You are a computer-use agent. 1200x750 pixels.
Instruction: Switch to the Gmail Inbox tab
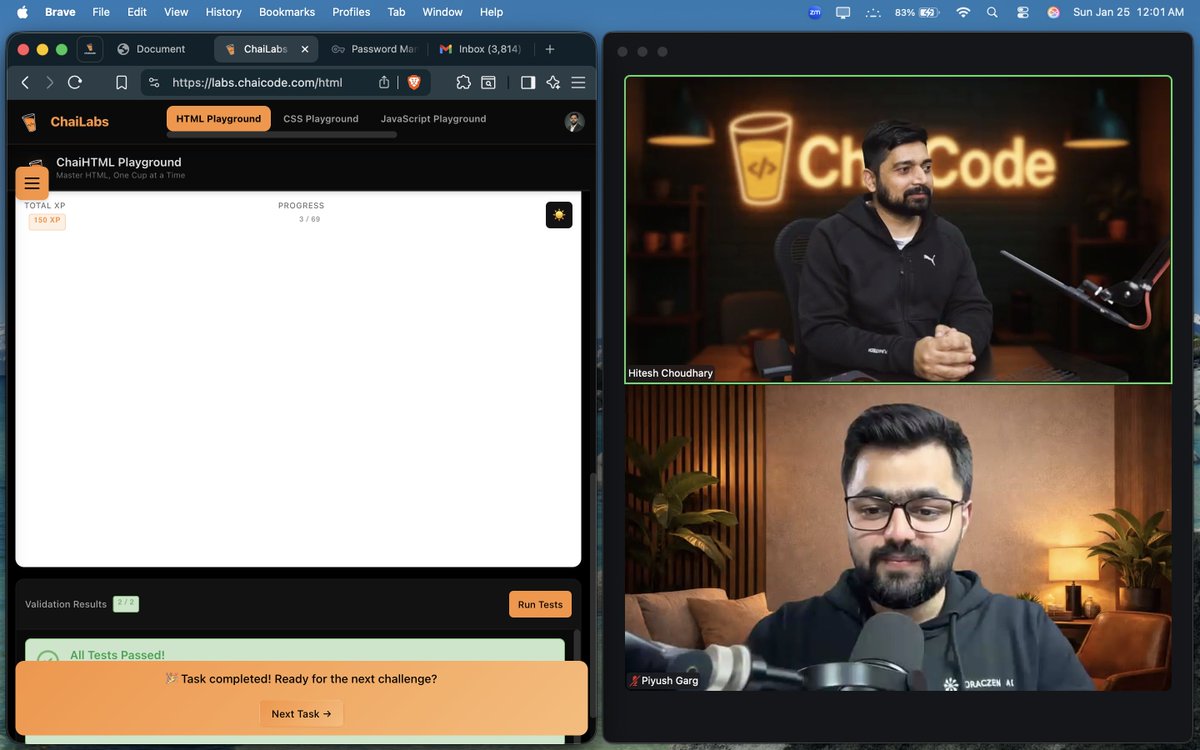[x=480, y=49]
